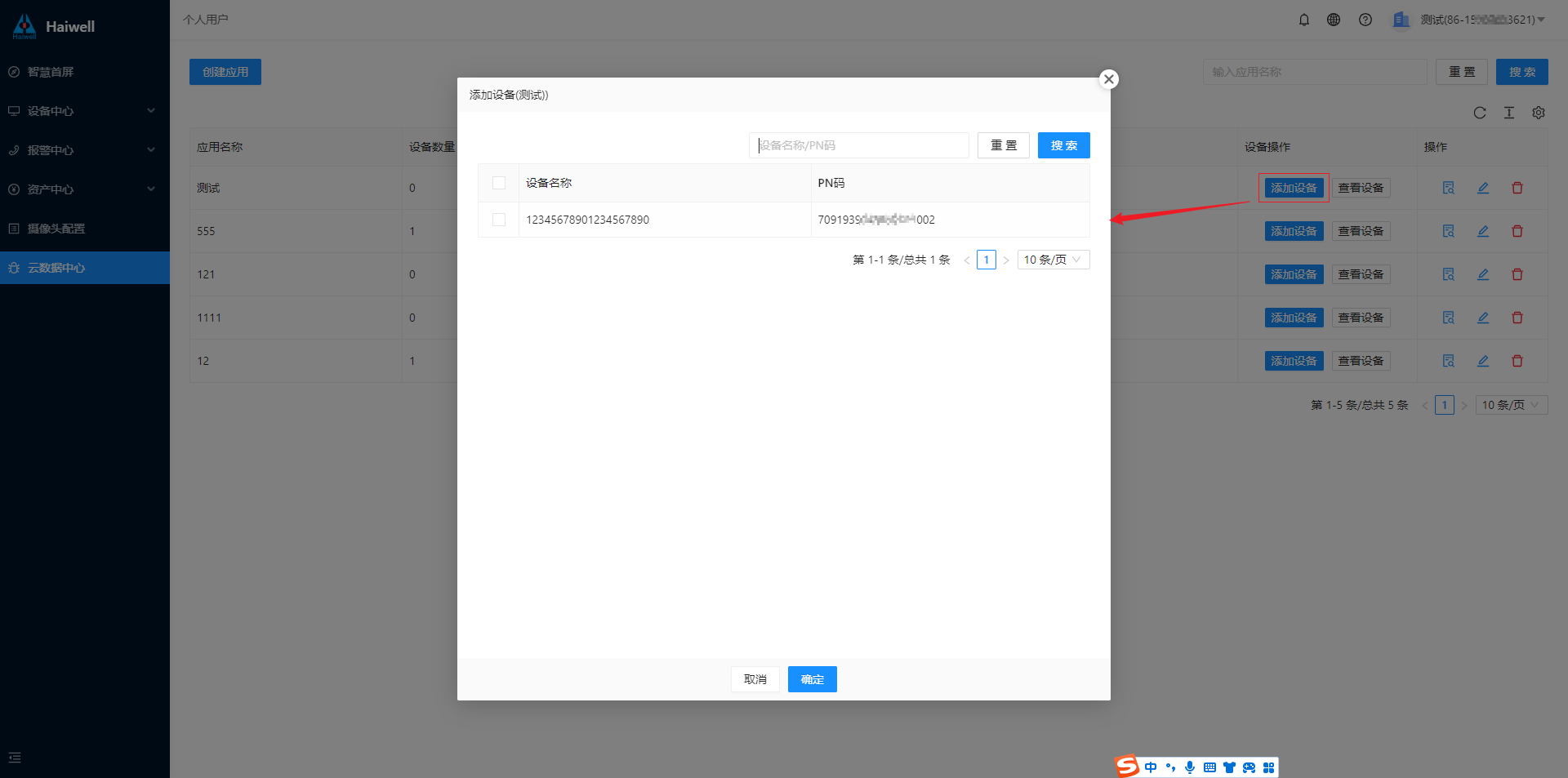Click the details icon in the 555 row
The image size is (1568, 778).
click(1449, 231)
